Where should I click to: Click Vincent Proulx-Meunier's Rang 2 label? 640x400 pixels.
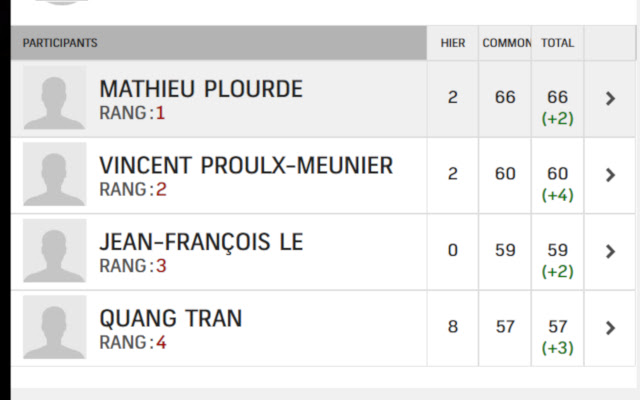coord(133,190)
